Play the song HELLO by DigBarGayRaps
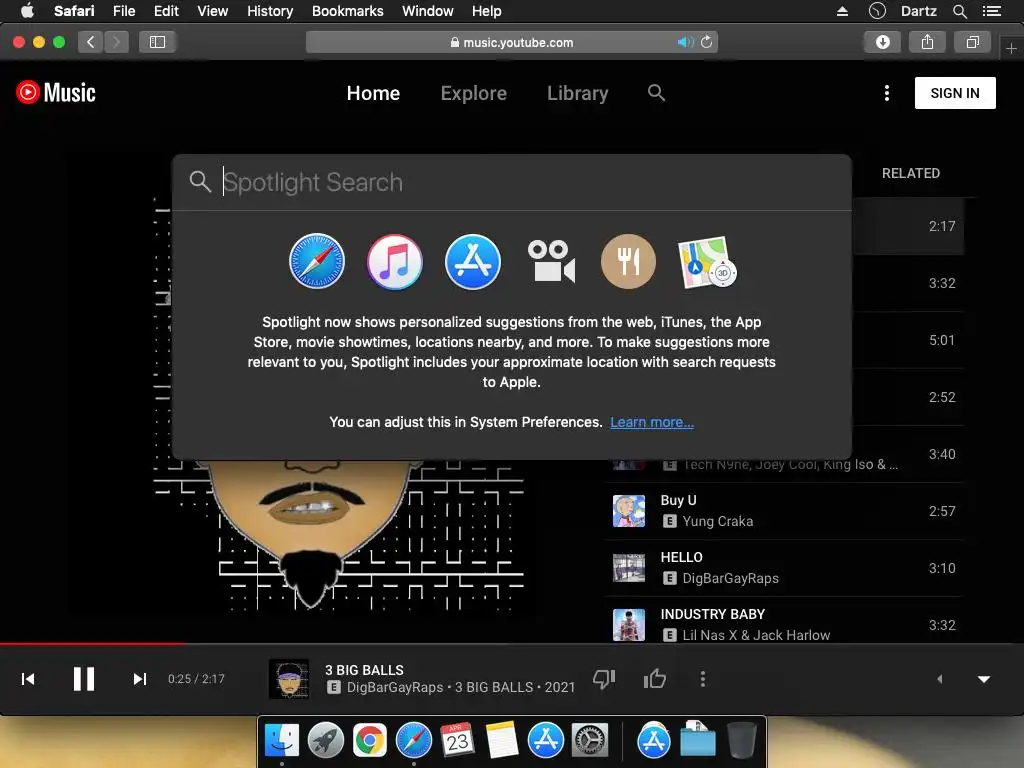This screenshot has width=1024, height=768. pyautogui.click(x=784, y=568)
